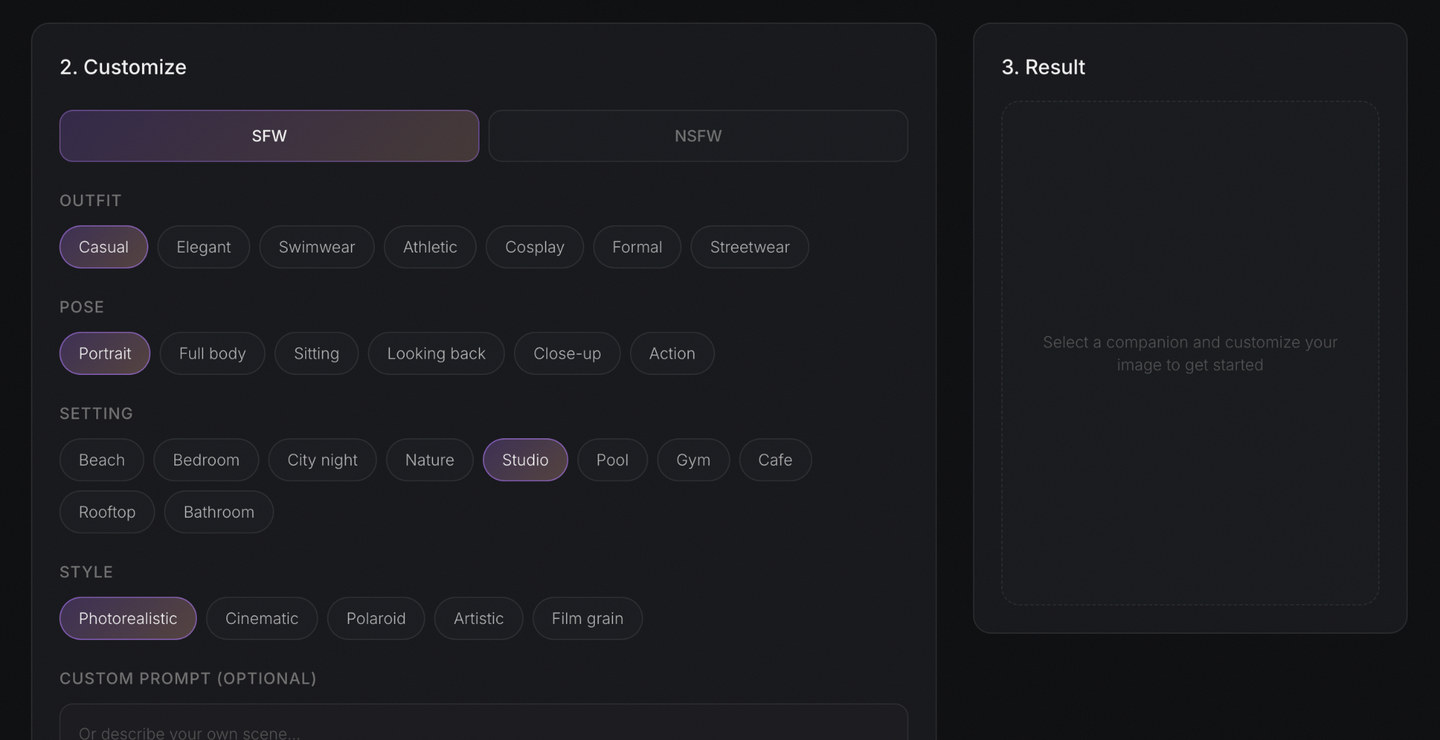Choose the Elegant outfit option
Image resolution: width=1440 pixels, height=740 pixels.
tap(204, 247)
